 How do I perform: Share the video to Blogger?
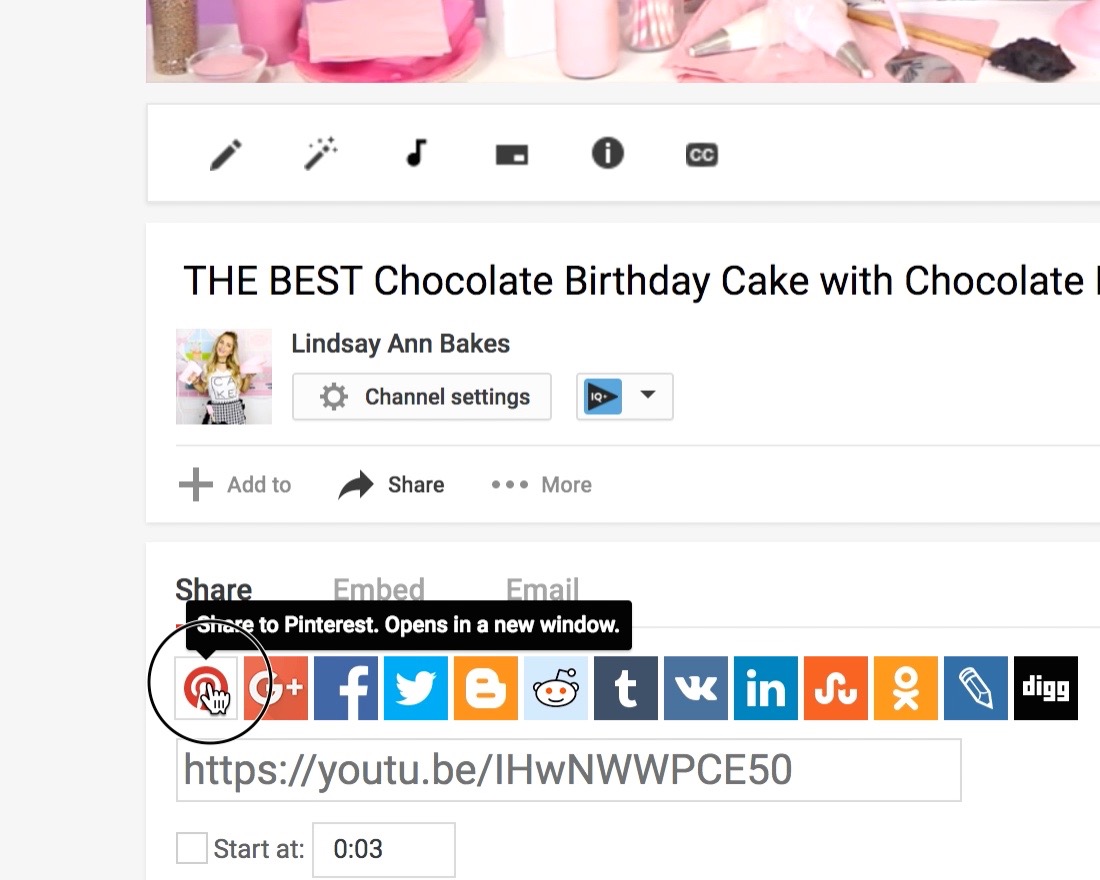coord(486,688)
